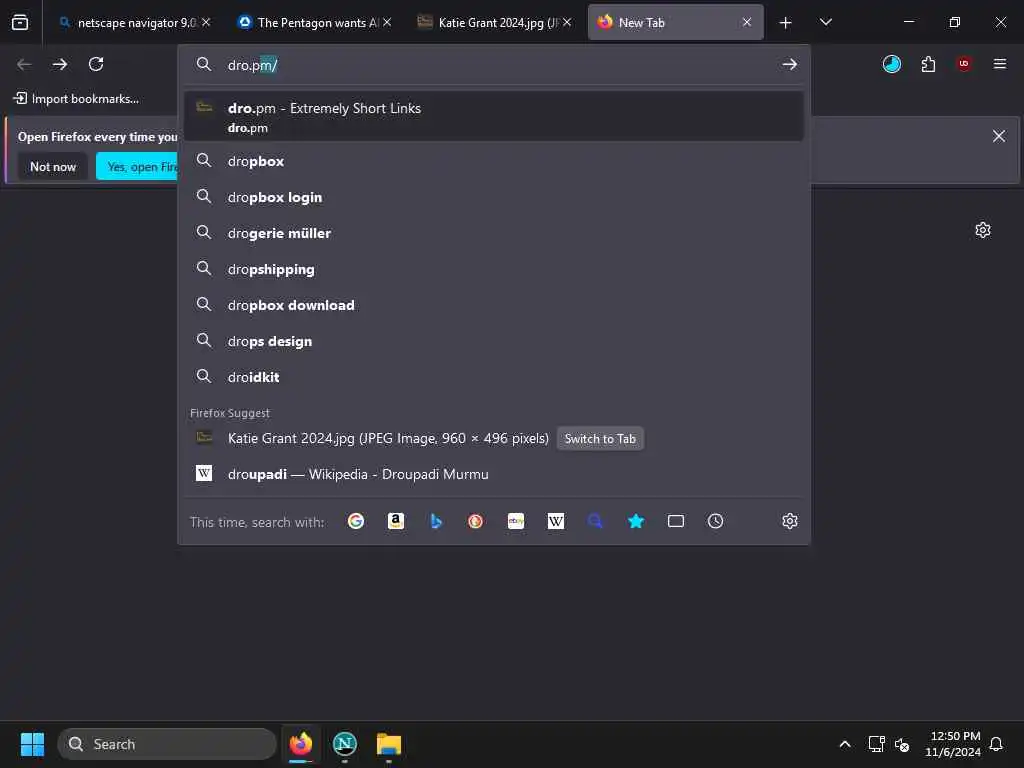1024x768 pixels.
Task: Choose the drogerie müller suggestion
Action: (494, 232)
